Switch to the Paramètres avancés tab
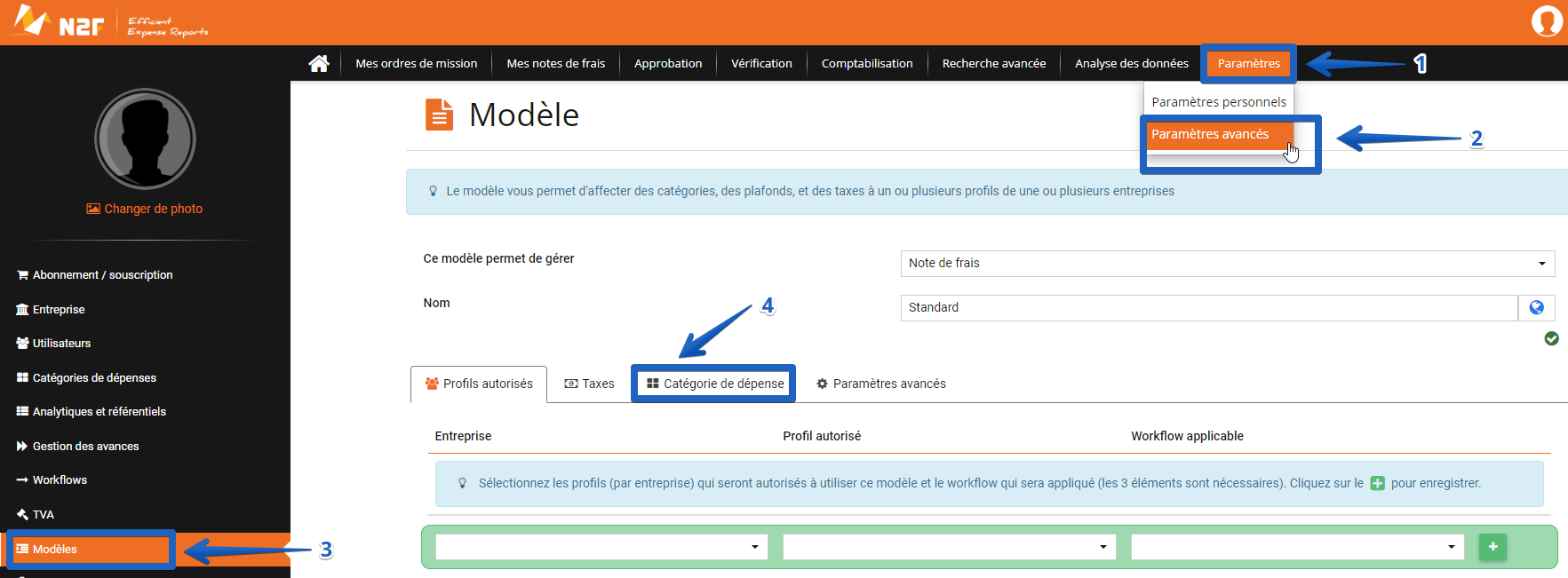 pos(880,384)
